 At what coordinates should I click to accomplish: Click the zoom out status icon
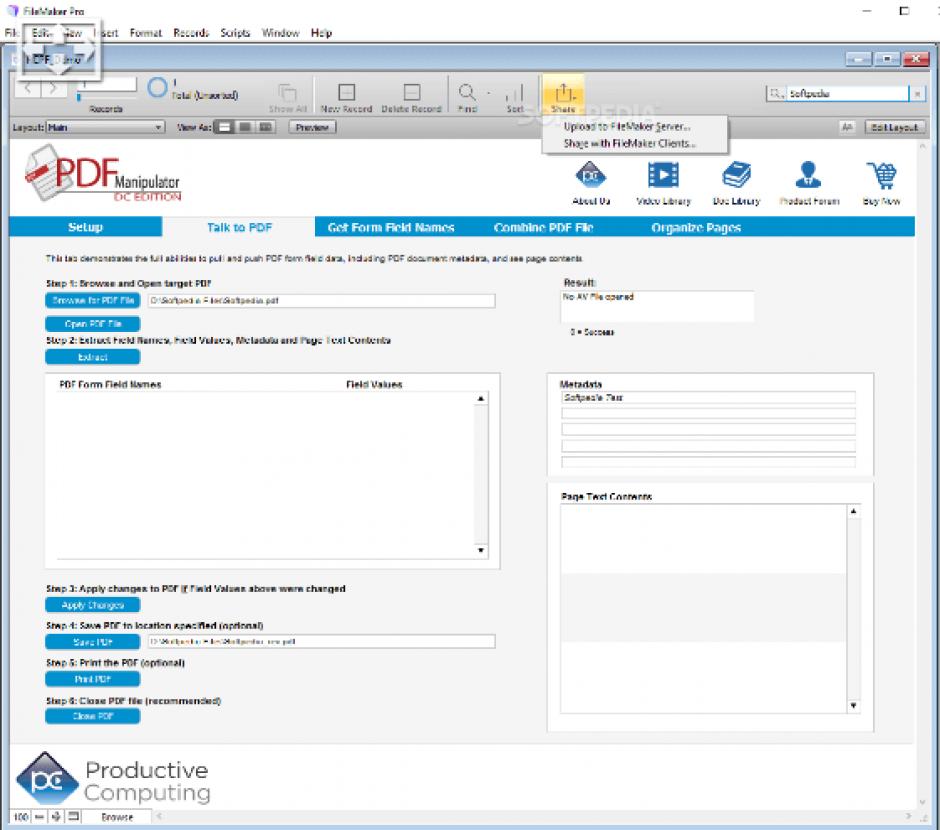pyautogui.click(x=39, y=816)
